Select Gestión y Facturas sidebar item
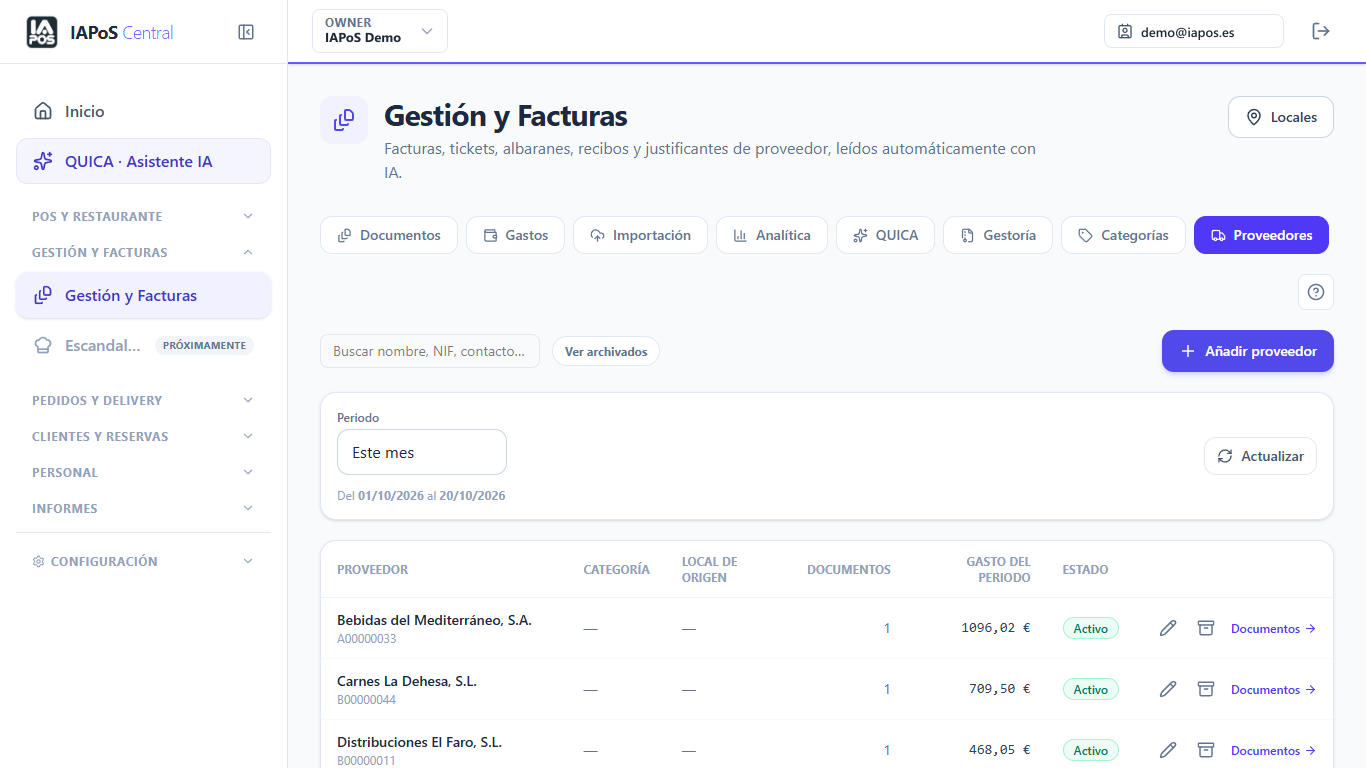 (143, 295)
